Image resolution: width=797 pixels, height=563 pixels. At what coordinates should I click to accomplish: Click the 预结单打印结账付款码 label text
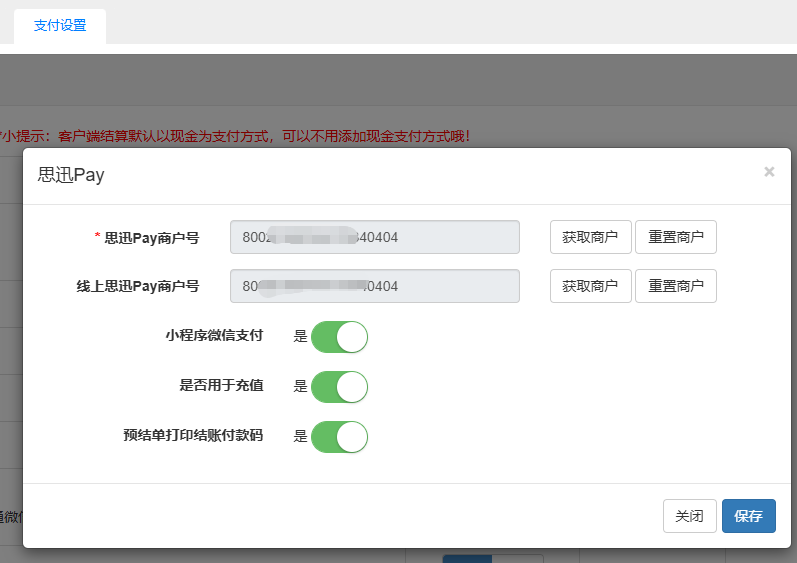click(x=193, y=435)
